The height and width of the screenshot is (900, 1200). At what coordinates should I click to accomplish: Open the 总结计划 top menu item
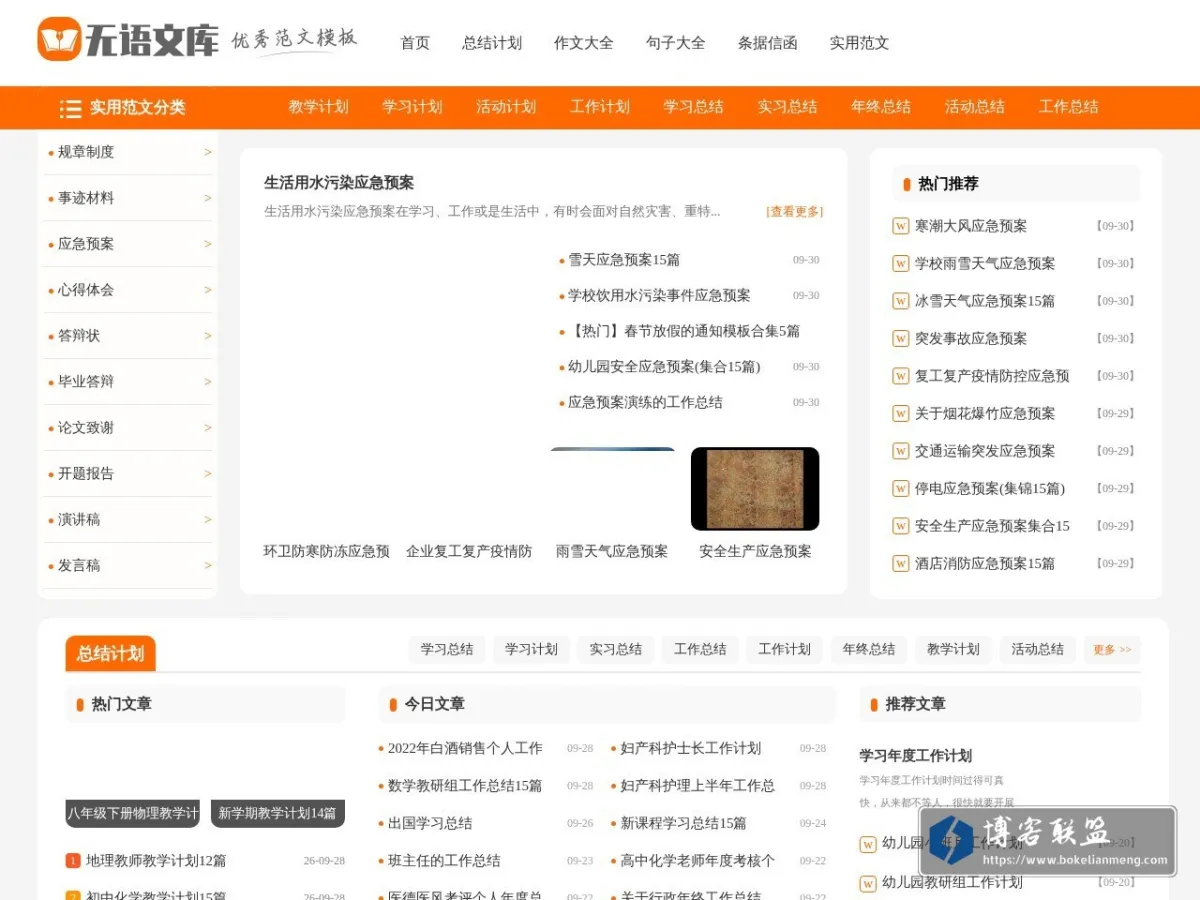coord(492,43)
